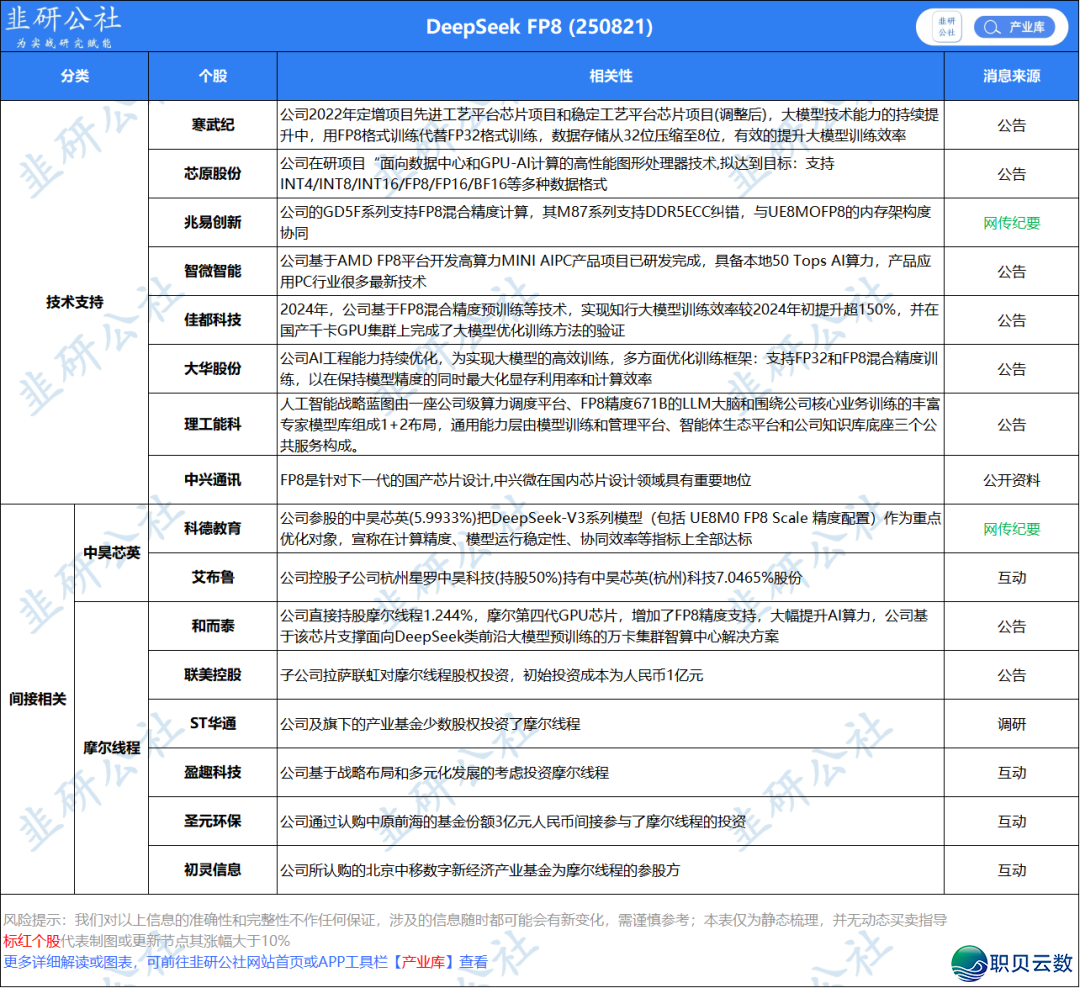Click the 中昊芯英 subcategory cell
This screenshot has width=1080, height=988.
click(x=112, y=553)
